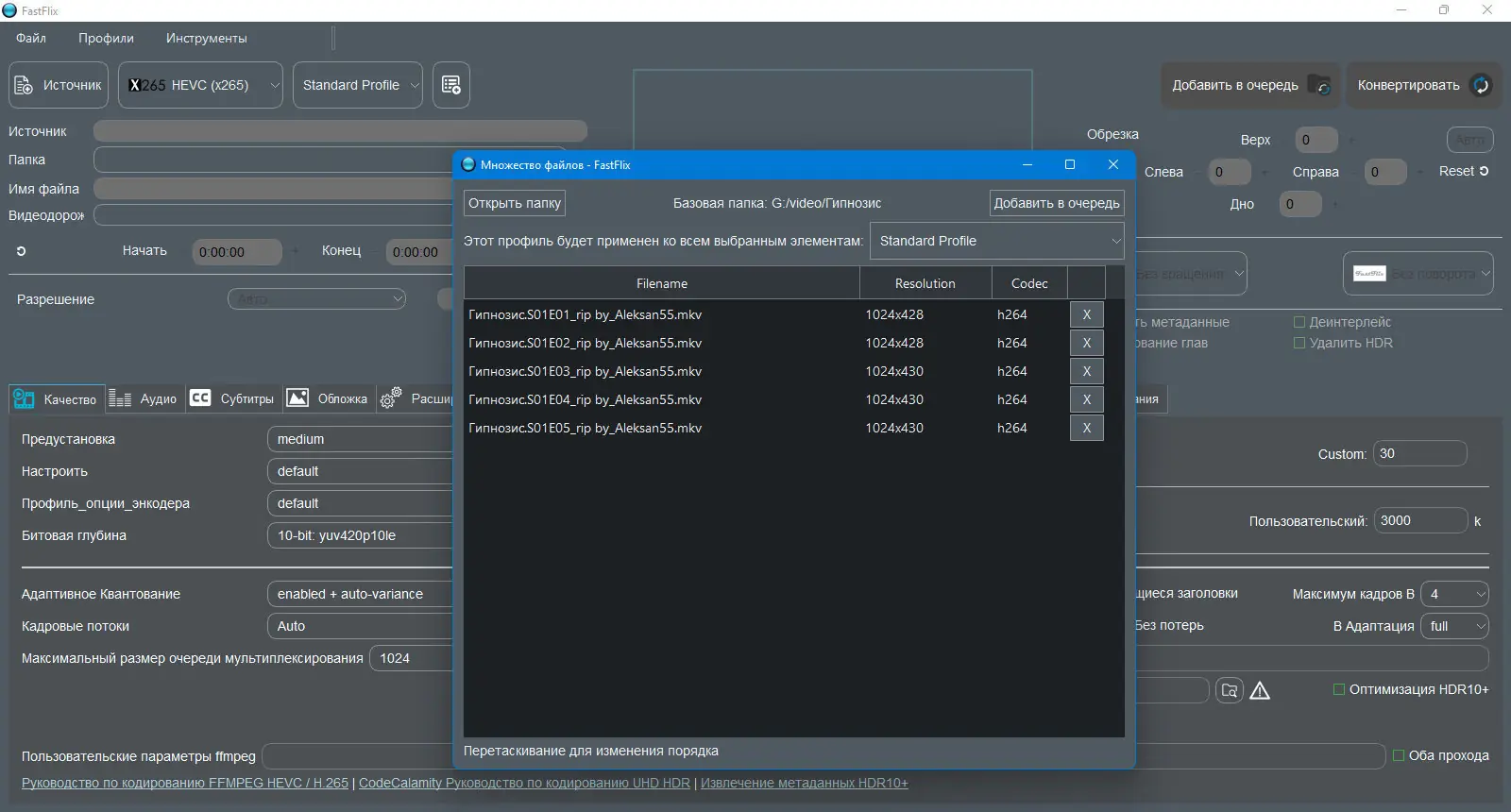Open the Битовая глубина dropdown
The width and height of the screenshot is (1511, 812).
coord(360,535)
